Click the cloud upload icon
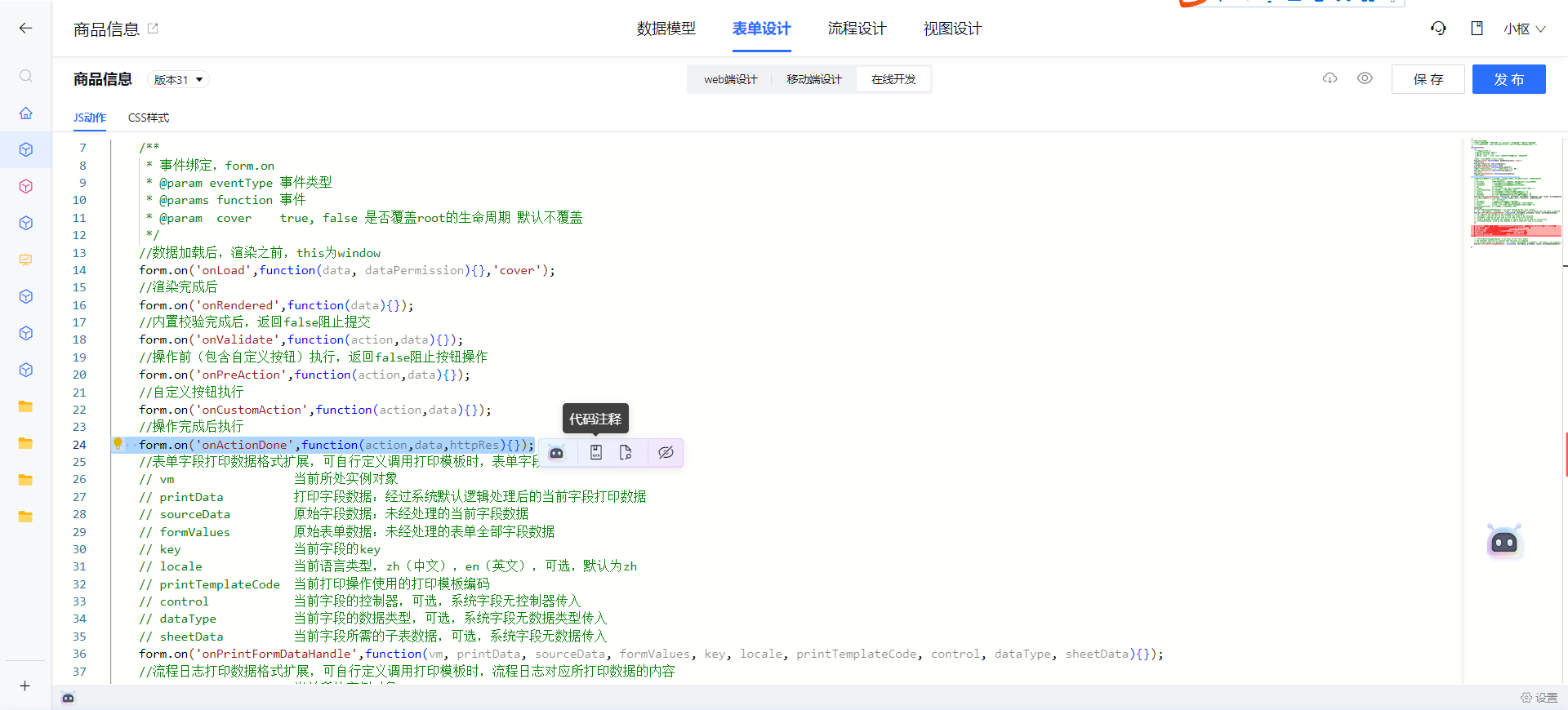 click(1330, 78)
